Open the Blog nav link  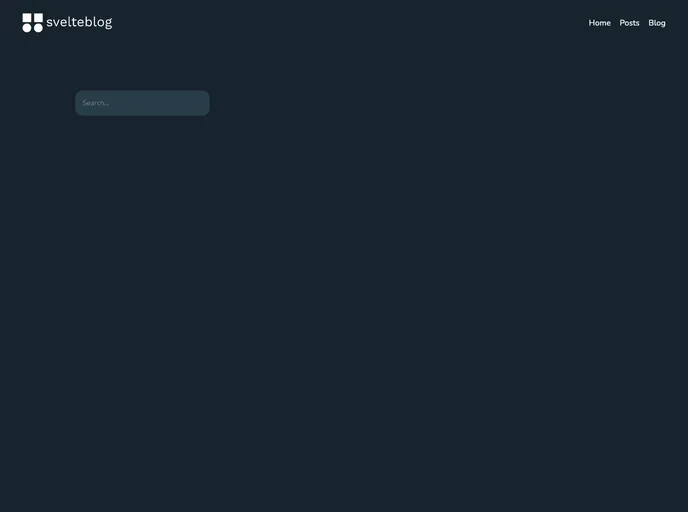point(657,23)
